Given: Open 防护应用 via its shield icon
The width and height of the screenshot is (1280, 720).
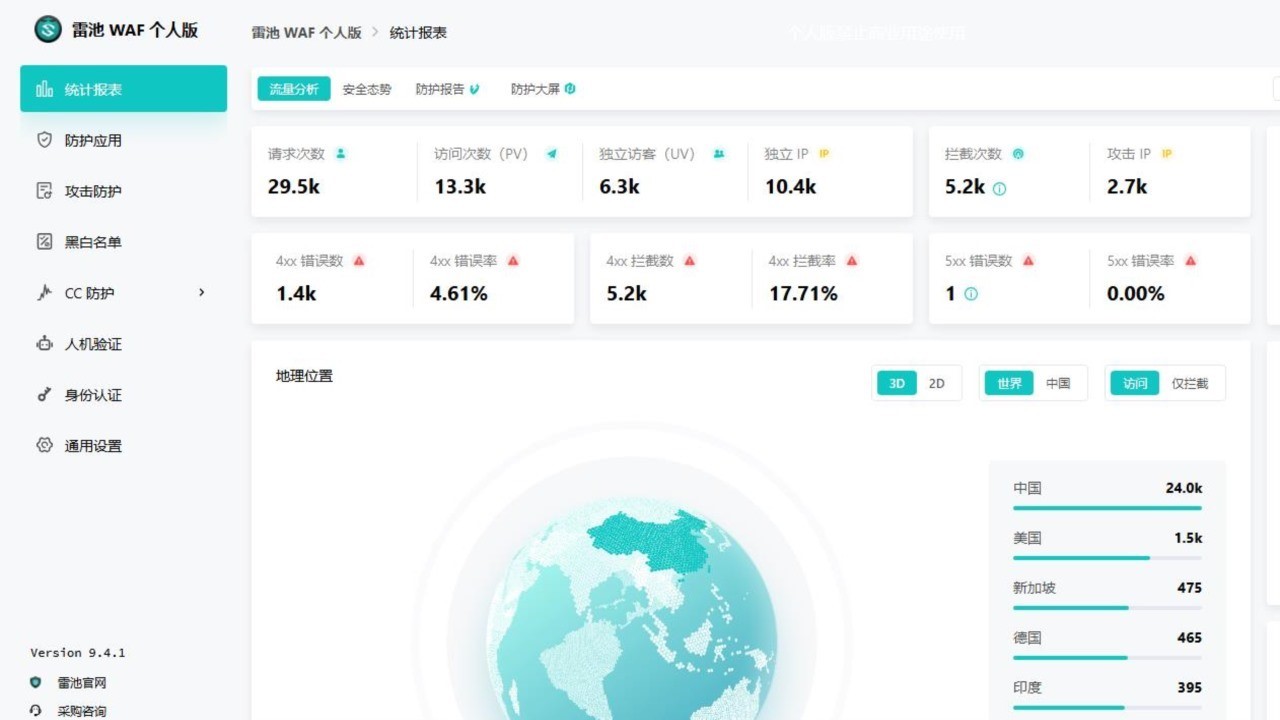Looking at the screenshot, I should pos(44,140).
